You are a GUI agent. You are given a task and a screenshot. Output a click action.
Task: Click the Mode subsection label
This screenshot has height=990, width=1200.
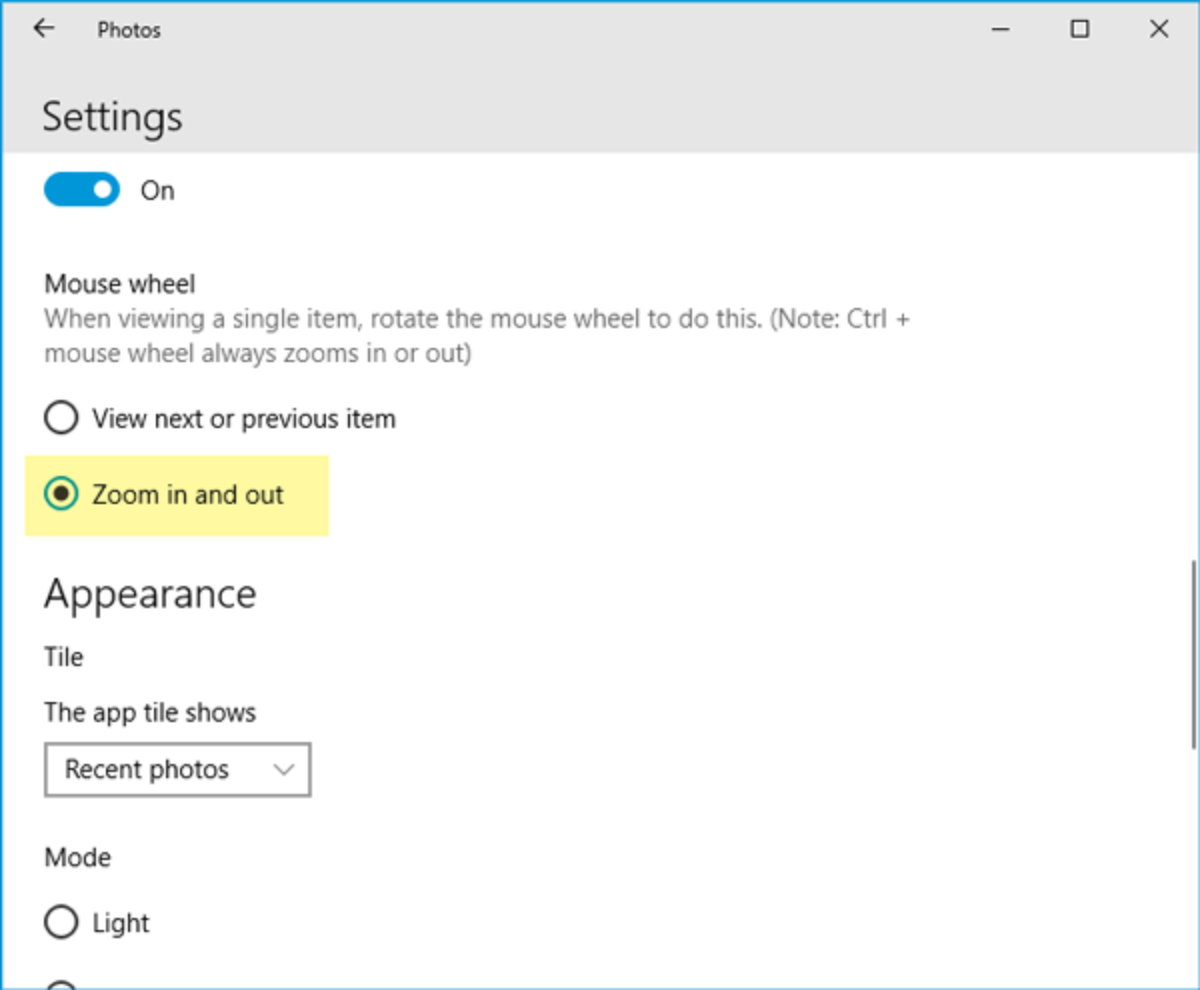coord(77,857)
